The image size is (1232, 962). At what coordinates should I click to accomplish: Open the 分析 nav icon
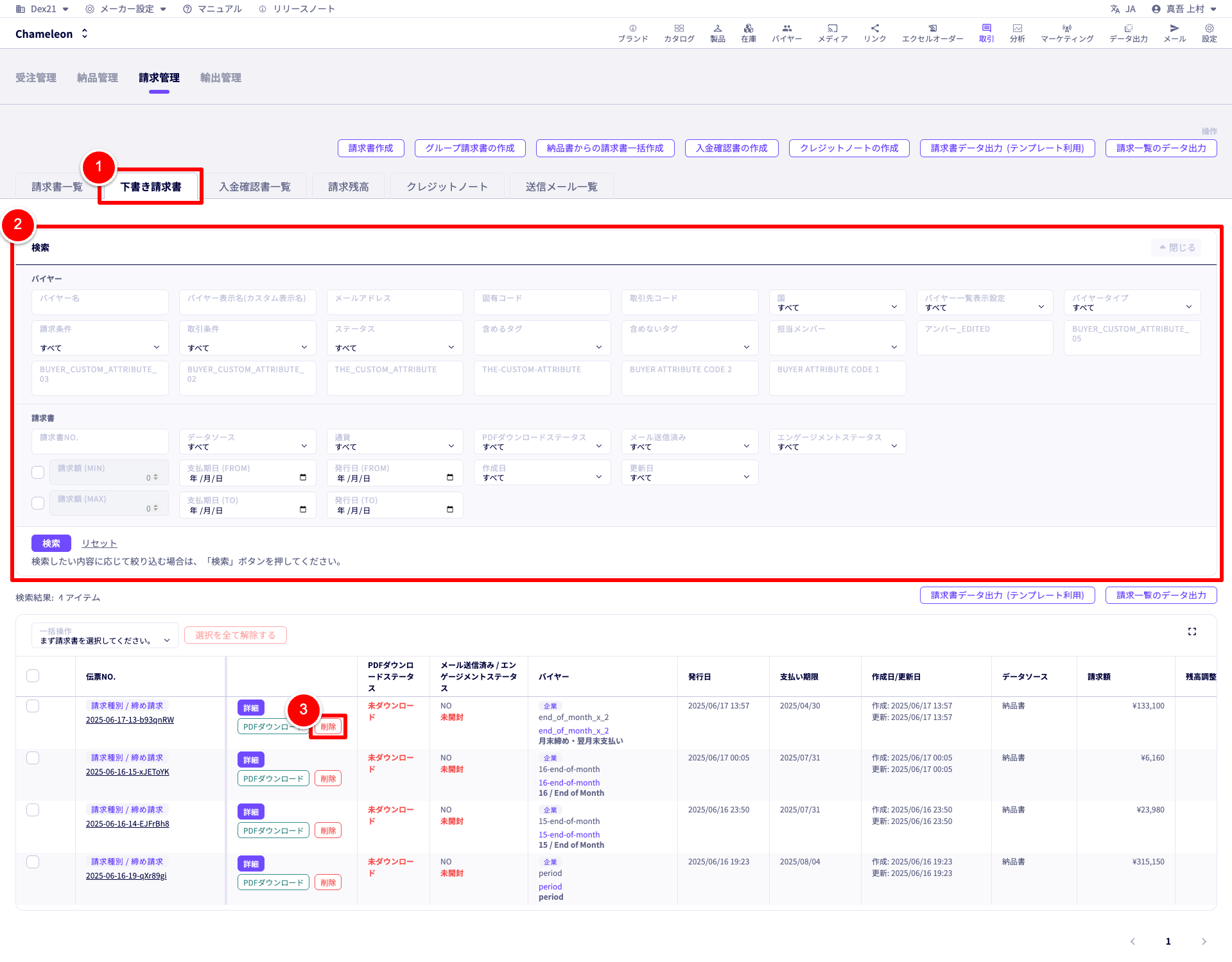(x=1017, y=33)
